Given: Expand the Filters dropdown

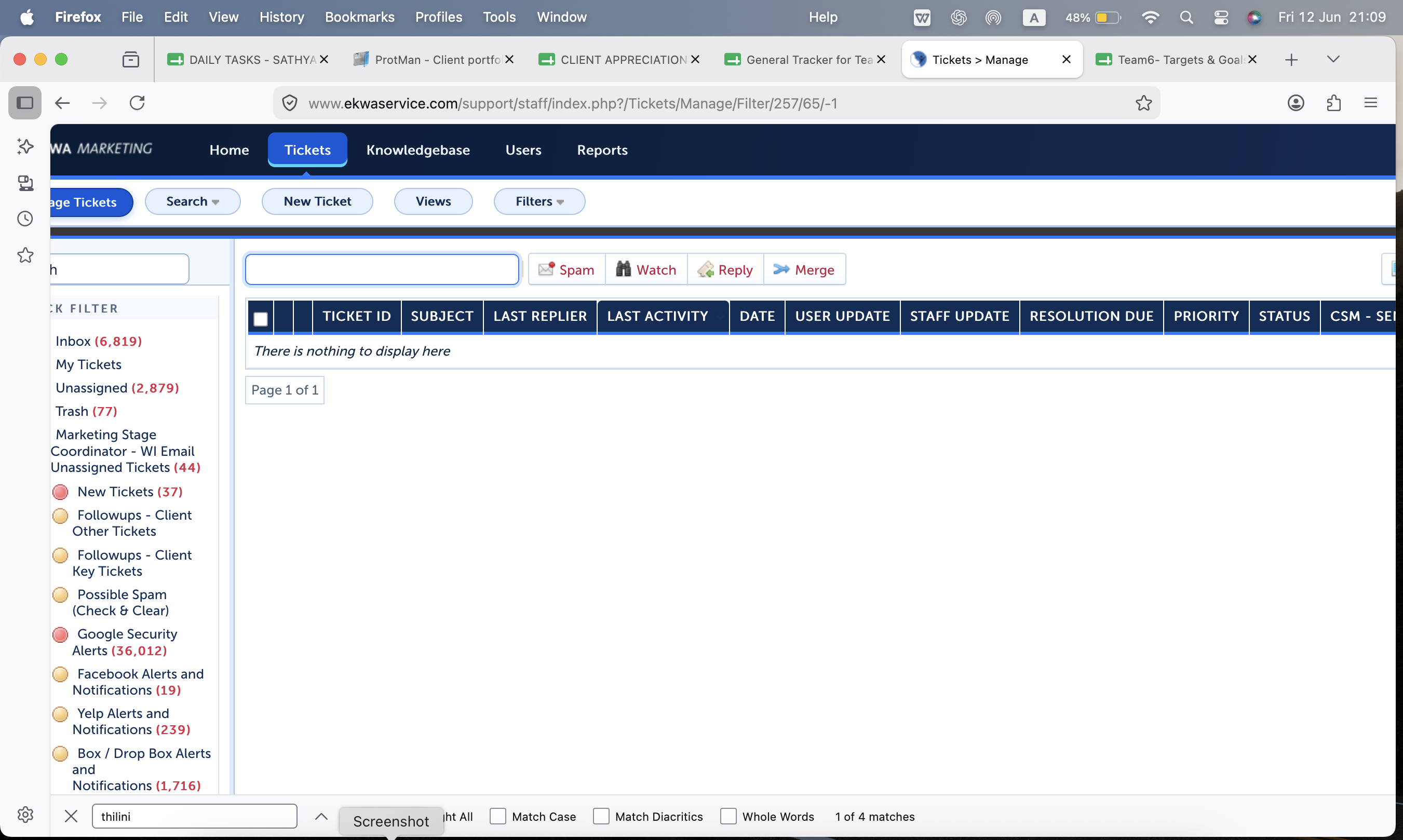Looking at the screenshot, I should (x=539, y=201).
